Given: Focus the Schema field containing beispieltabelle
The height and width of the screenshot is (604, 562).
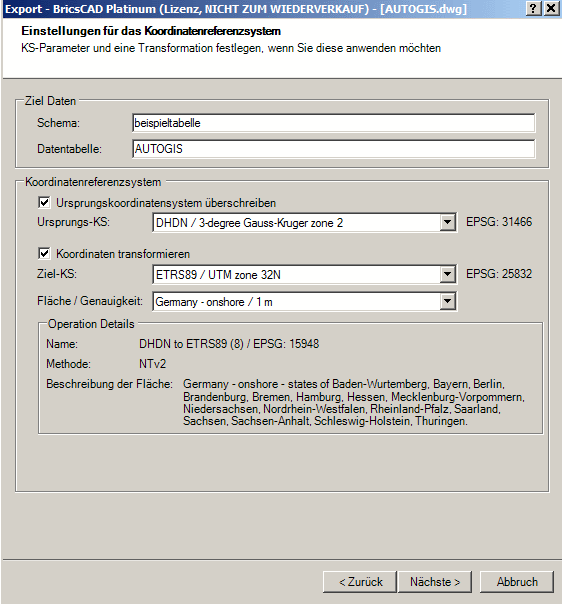Looking at the screenshot, I should click(334, 123).
